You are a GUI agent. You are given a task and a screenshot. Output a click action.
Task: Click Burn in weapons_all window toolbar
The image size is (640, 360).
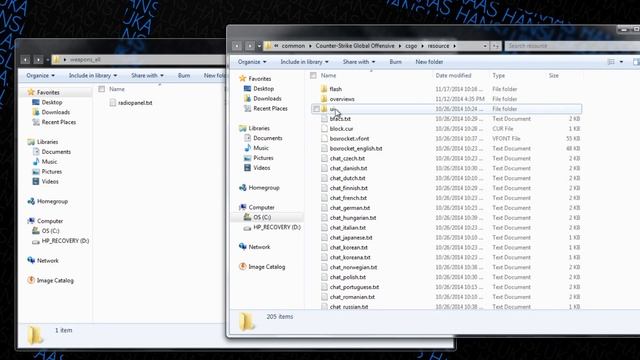click(x=184, y=76)
